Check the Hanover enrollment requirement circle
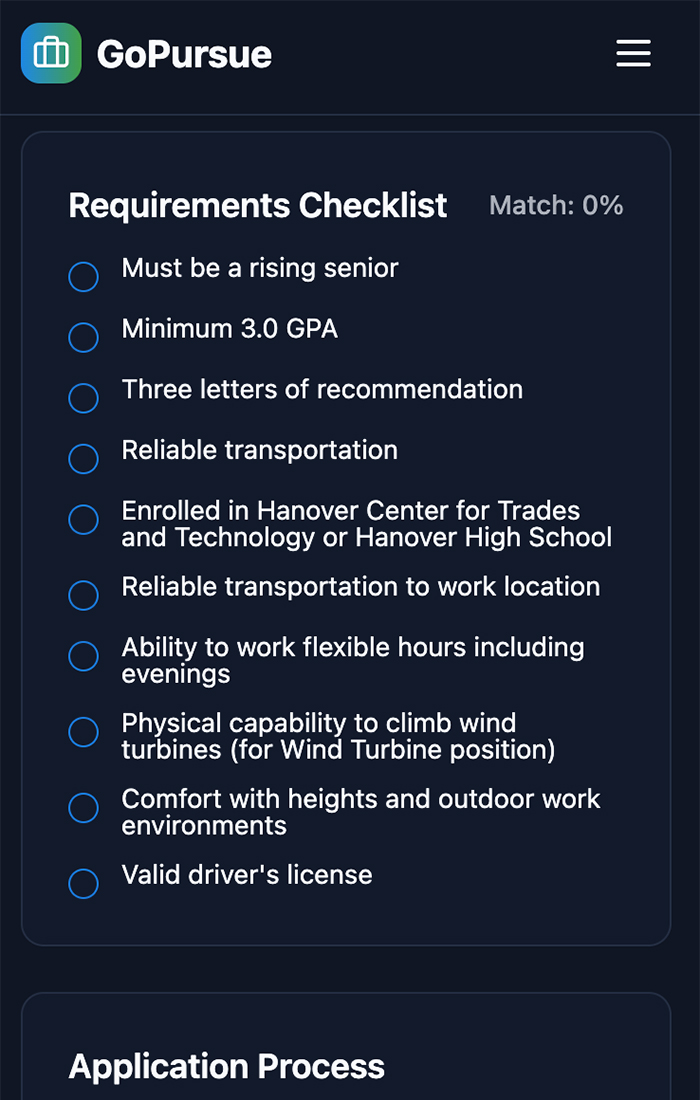 click(x=83, y=519)
